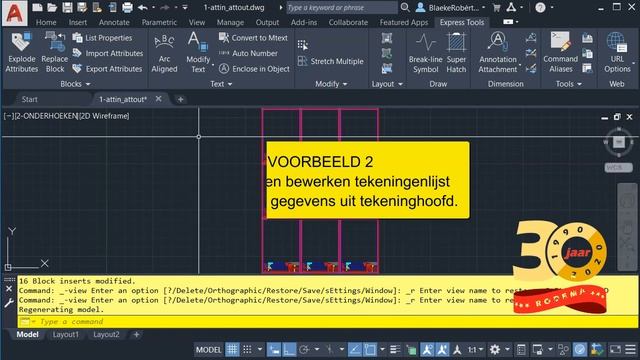
Task: Expand the Tools panel dropdown
Action: coord(568,84)
